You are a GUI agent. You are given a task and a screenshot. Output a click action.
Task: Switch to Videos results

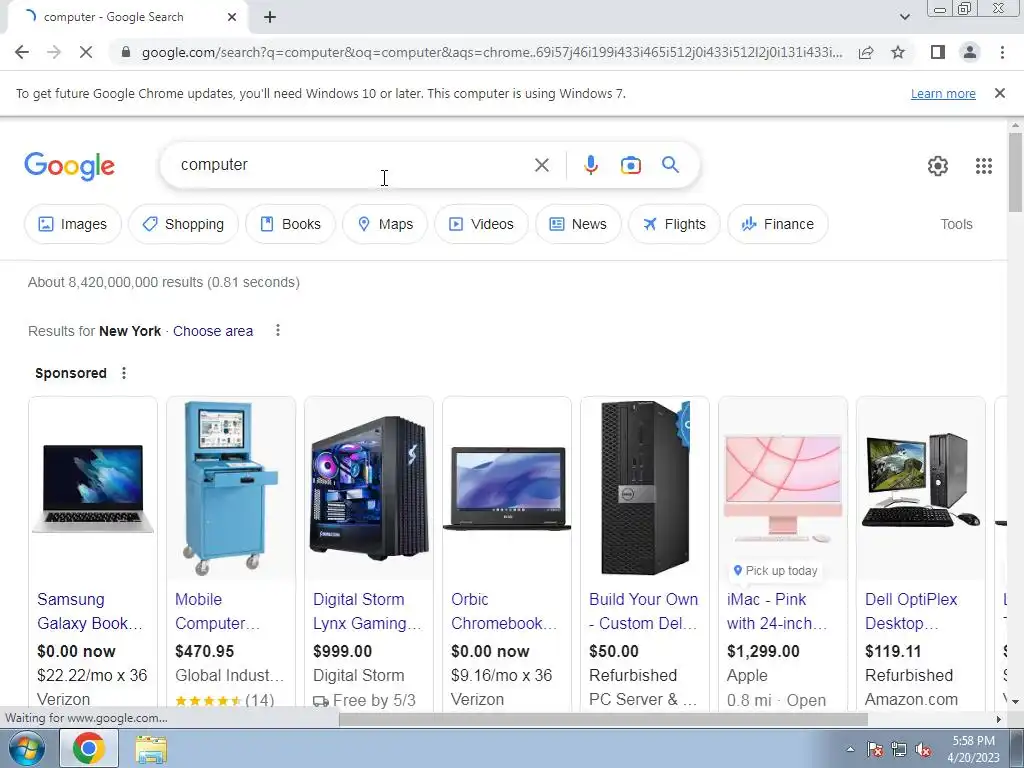(481, 224)
